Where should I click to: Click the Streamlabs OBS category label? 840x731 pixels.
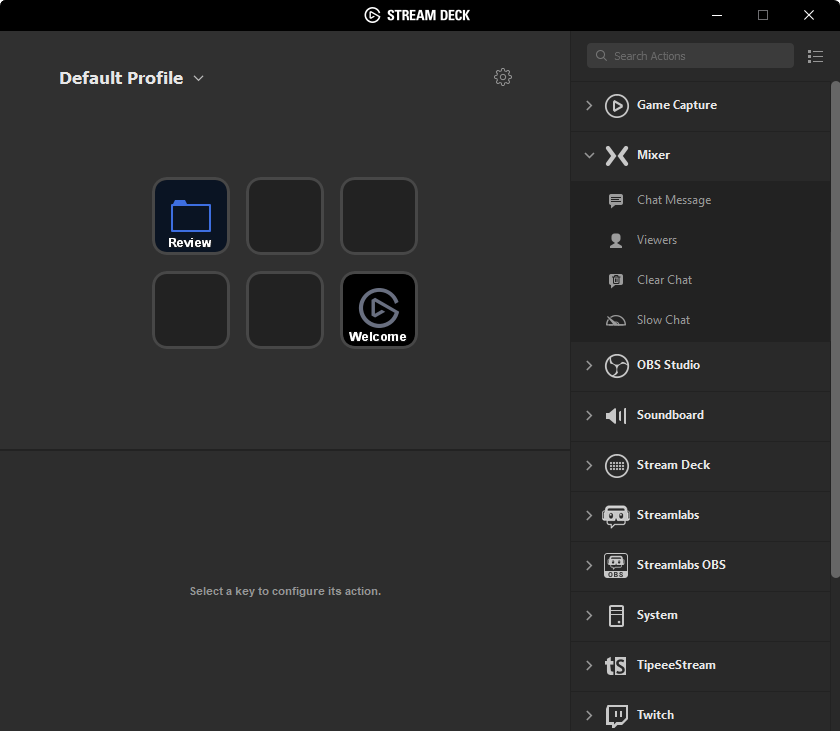tap(681, 565)
